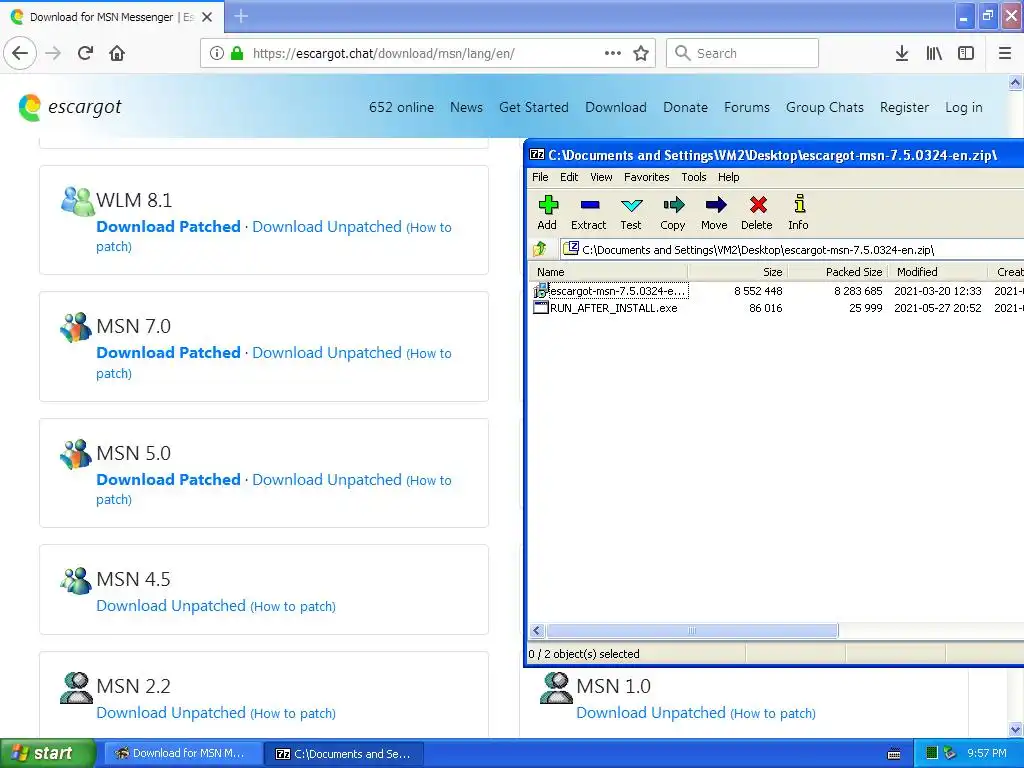The height and width of the screenshot is (768, 1024).
Task: Open the 7-Zip Tools menu
Action: pos(694,177)
